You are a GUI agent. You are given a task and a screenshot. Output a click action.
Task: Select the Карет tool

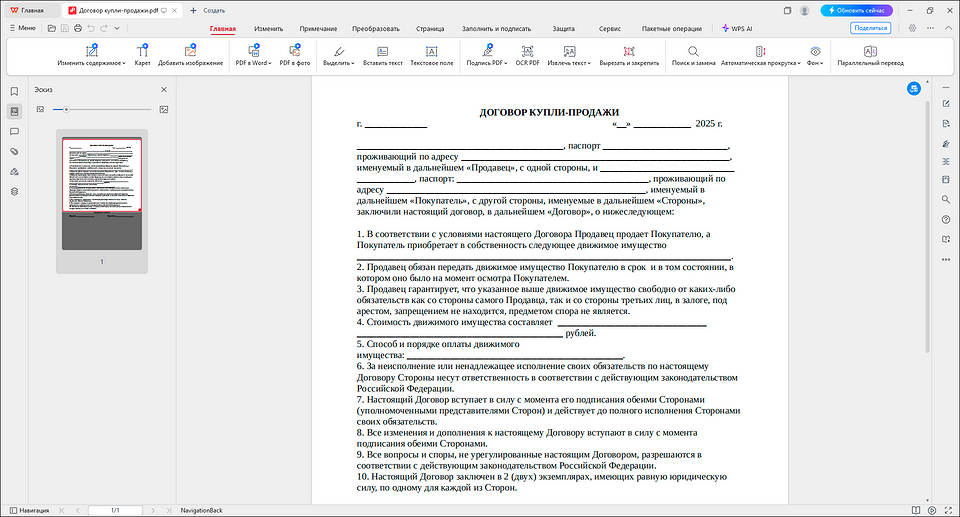pos(142,55)
